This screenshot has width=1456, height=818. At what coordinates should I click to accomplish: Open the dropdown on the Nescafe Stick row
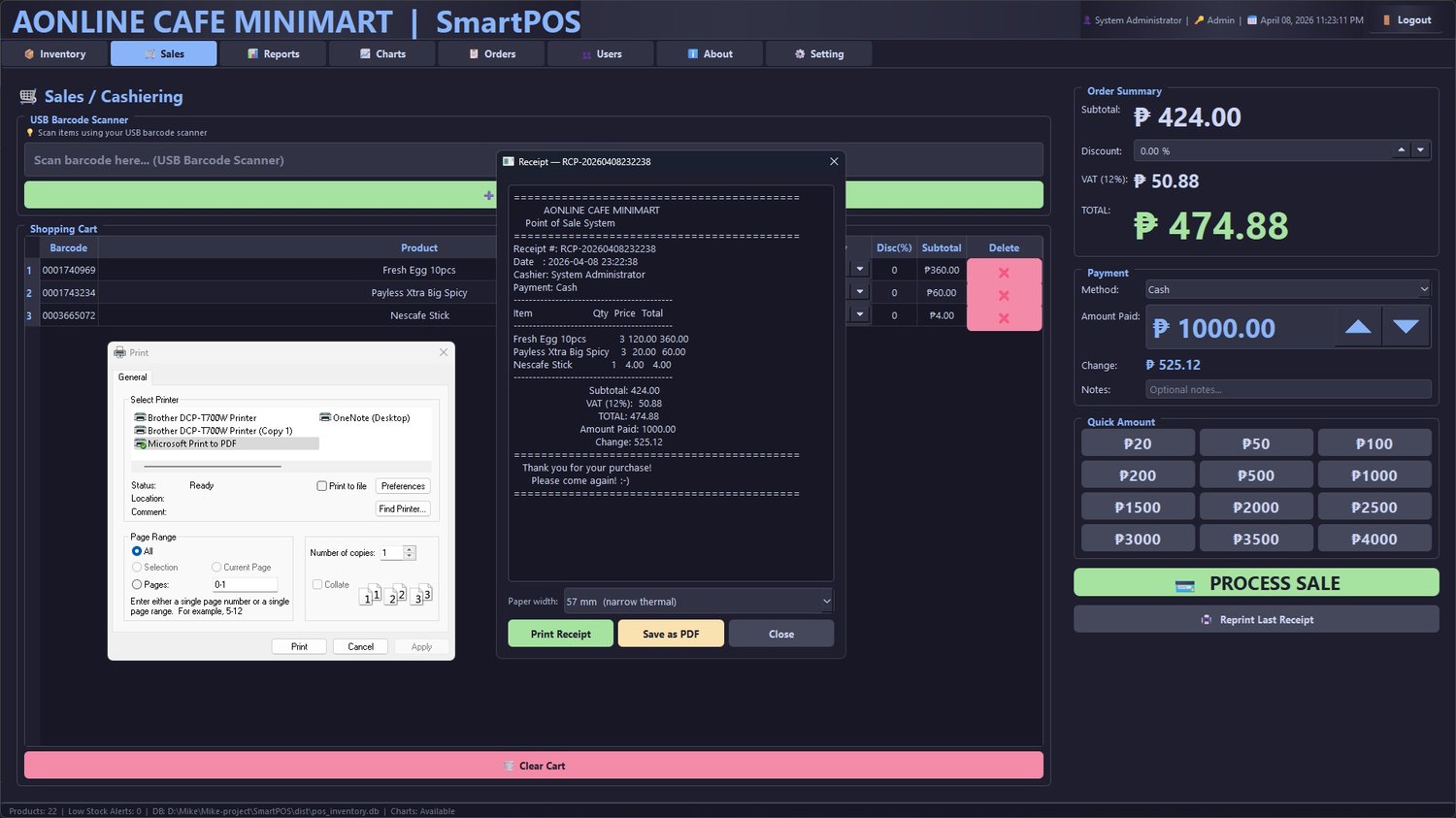(859, 314)
